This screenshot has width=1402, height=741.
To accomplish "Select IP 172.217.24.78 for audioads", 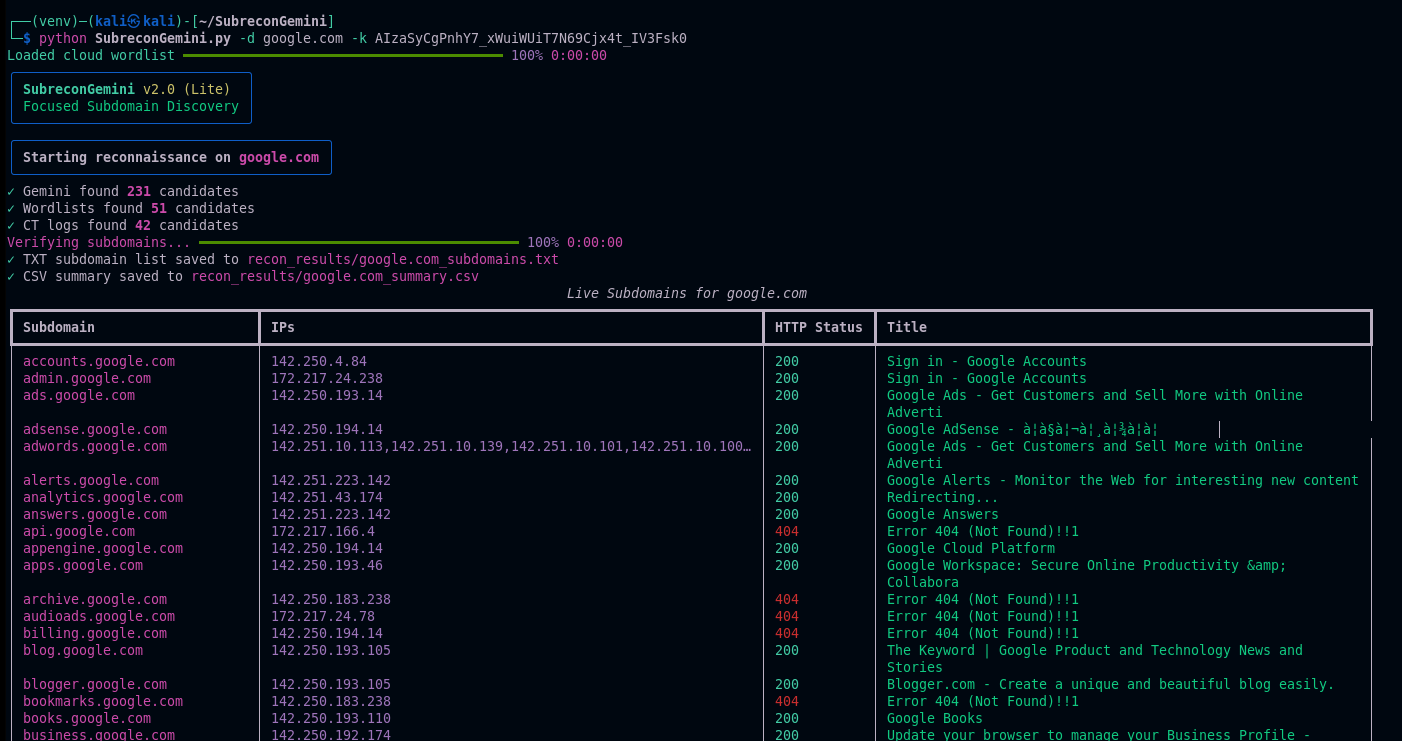I will tap(323, 616).
